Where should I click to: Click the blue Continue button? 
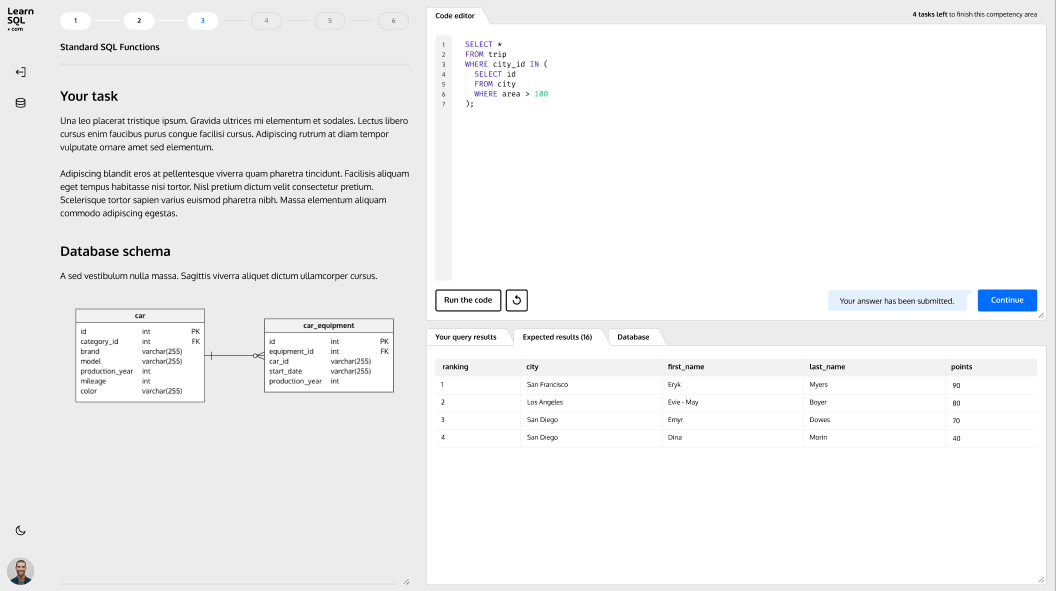point(1007,300)
